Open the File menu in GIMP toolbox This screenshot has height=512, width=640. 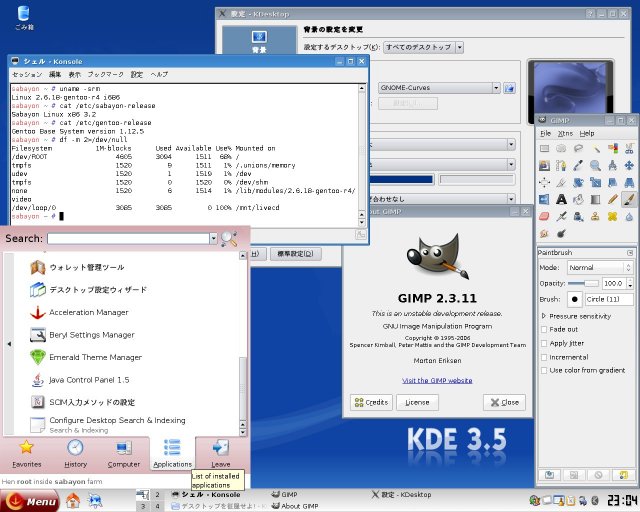tap(545, 134)
